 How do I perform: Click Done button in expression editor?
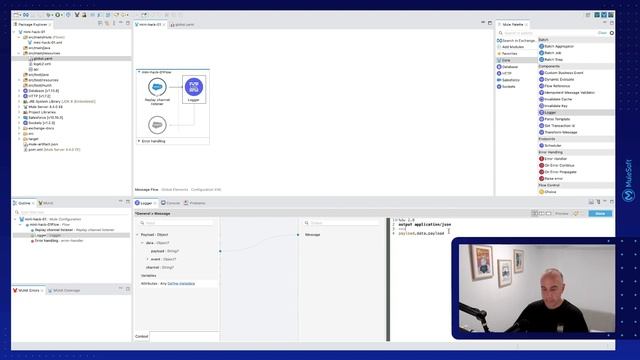[x=600, y=213]
